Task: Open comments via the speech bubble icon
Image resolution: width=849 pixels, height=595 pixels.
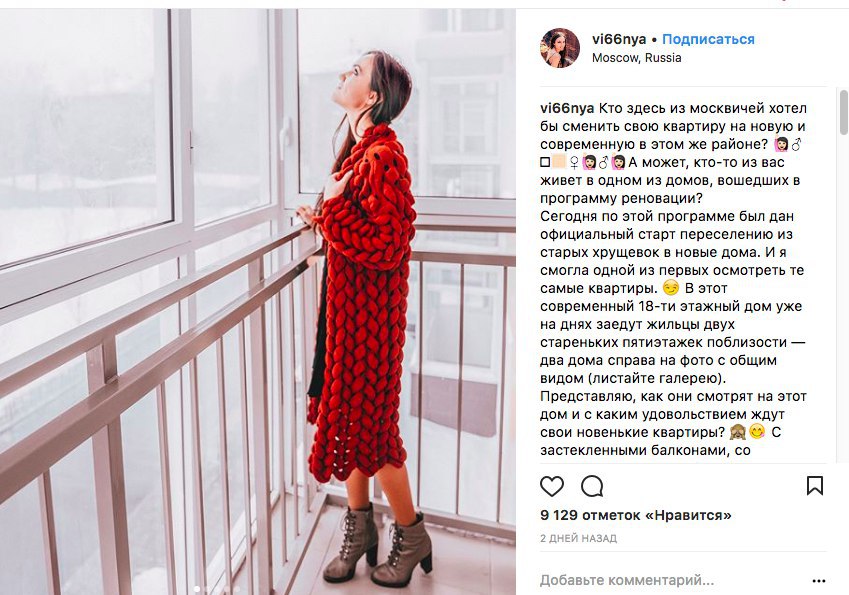Action: (592, 486)
